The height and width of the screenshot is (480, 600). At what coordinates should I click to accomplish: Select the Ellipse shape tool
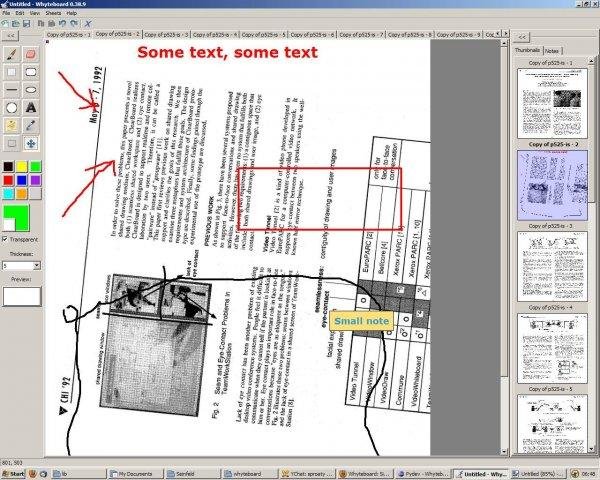(x=31, y=90)
